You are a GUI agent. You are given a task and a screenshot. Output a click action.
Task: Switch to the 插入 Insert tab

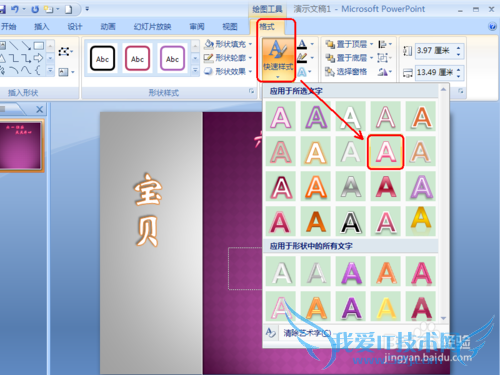coord(41,27)
